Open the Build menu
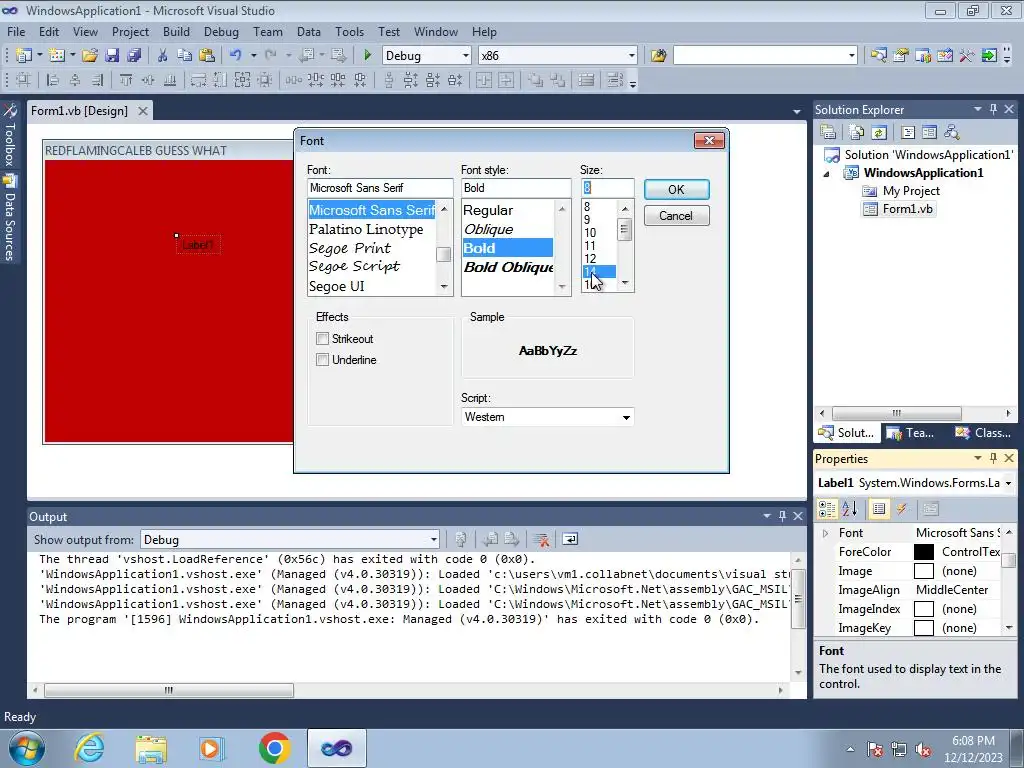This screenshot has width=1024, height=768. point(176,31)
